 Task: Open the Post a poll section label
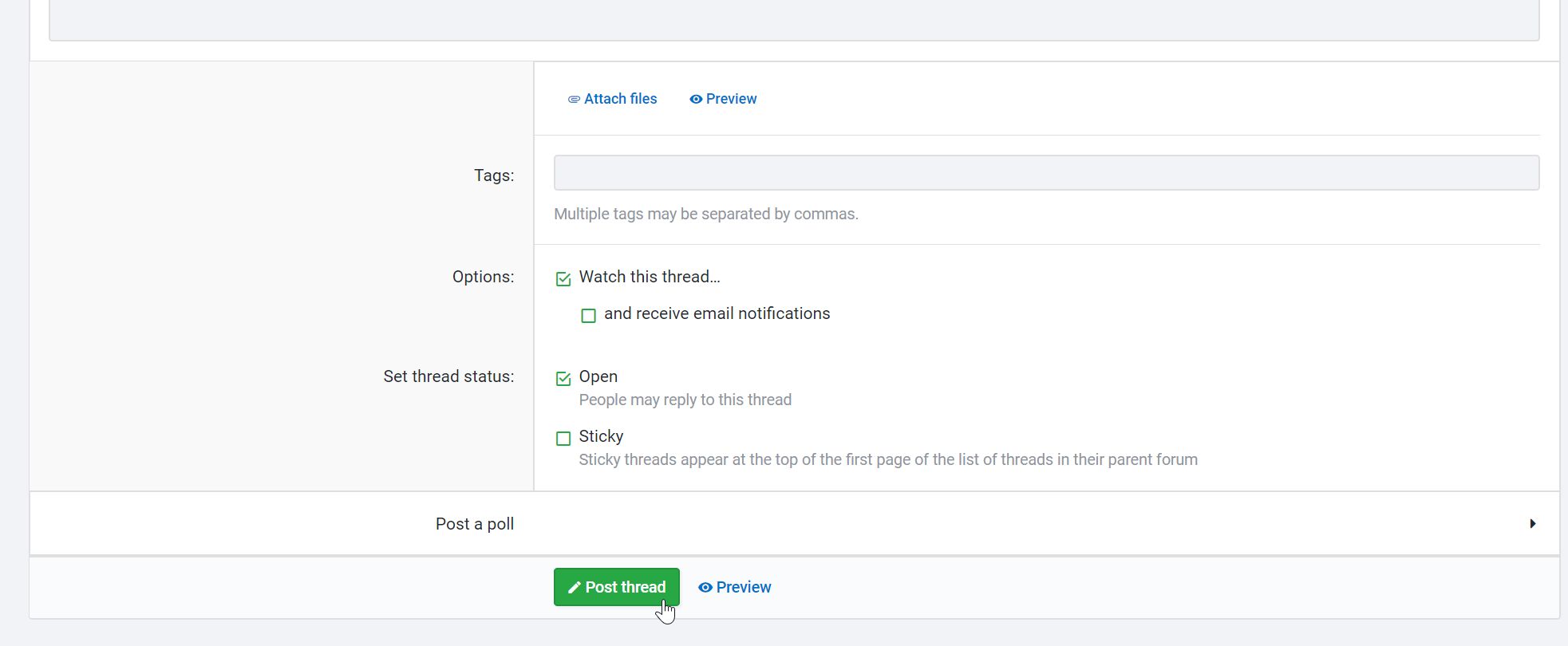(x=474, y=524)
